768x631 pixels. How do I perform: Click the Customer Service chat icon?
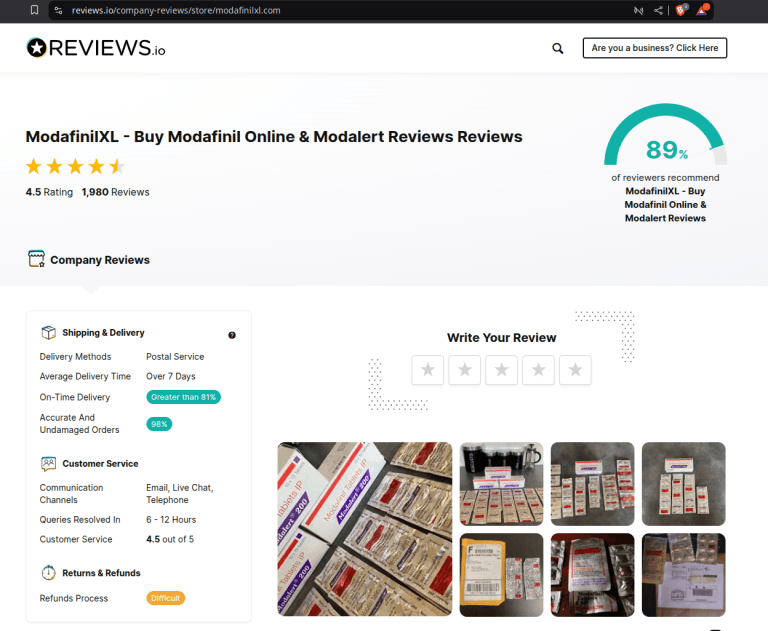tap(48, 463)
